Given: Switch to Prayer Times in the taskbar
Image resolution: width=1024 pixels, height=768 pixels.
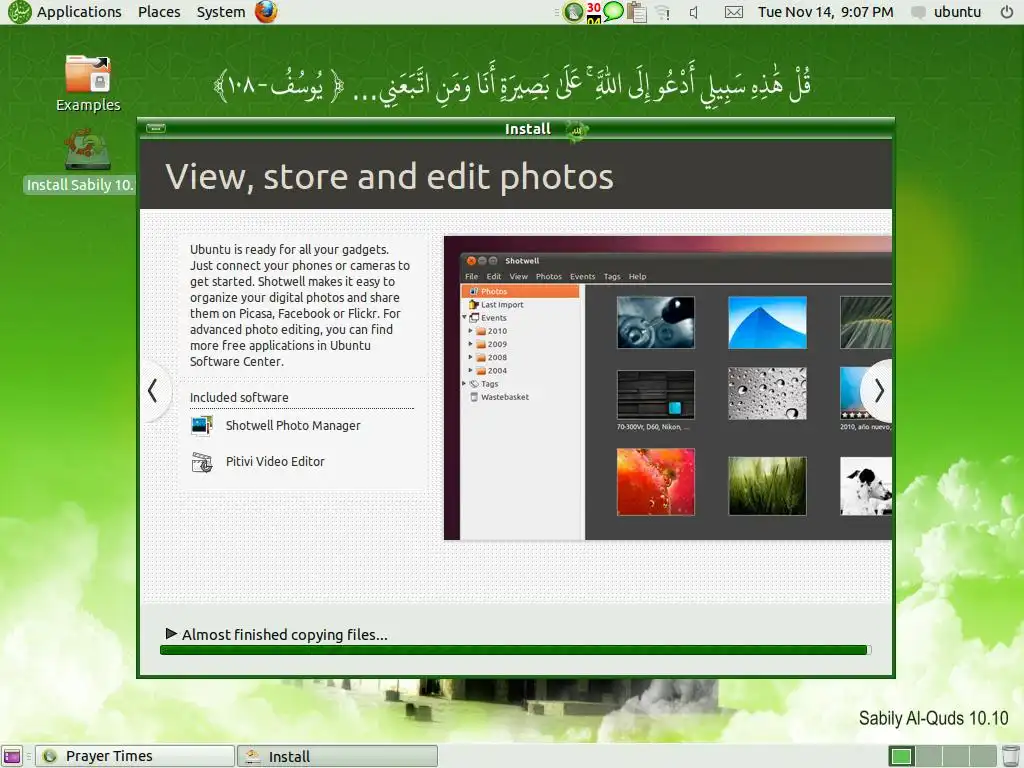Looking at the screenshot, I should coord(135,756).
